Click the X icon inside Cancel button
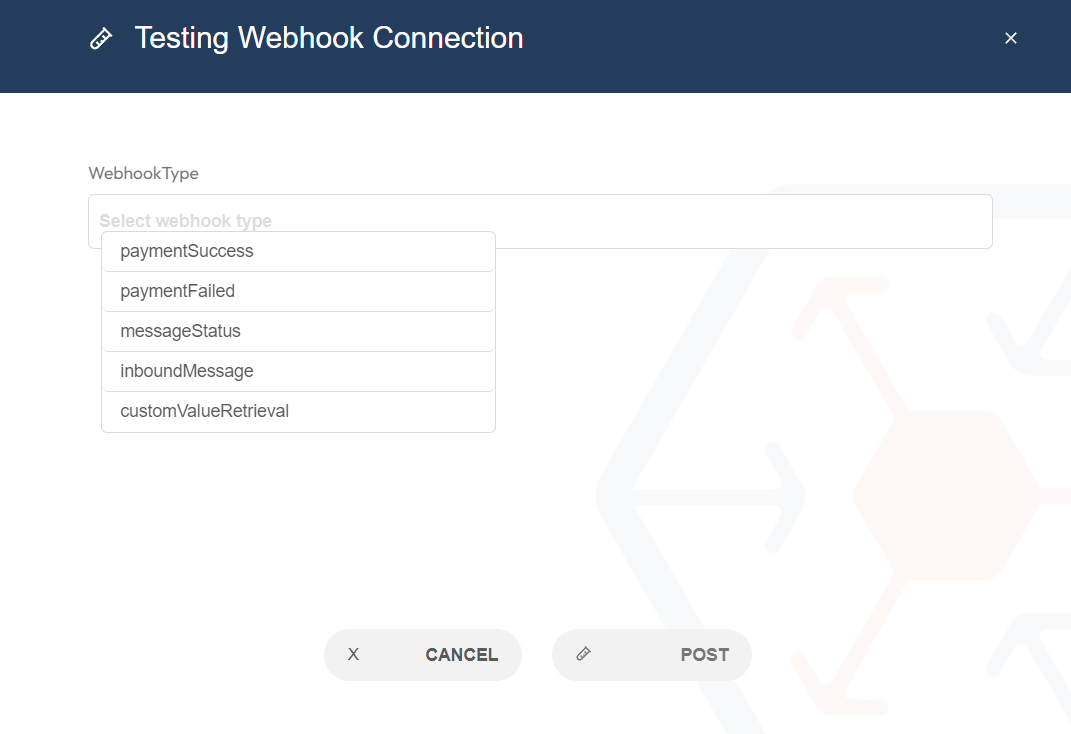 [353, 654]
